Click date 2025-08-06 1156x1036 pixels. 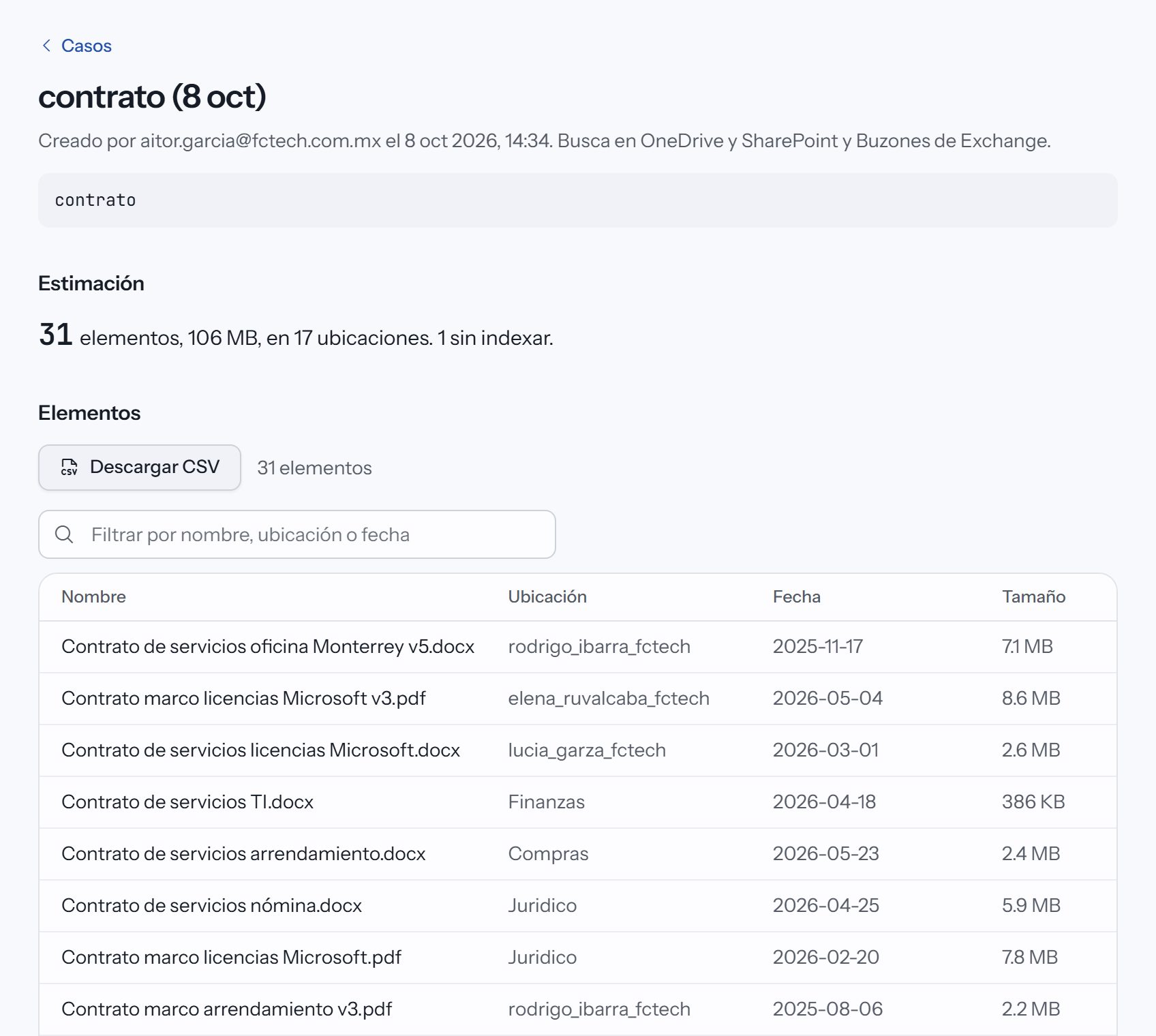tap(827, 1009)
